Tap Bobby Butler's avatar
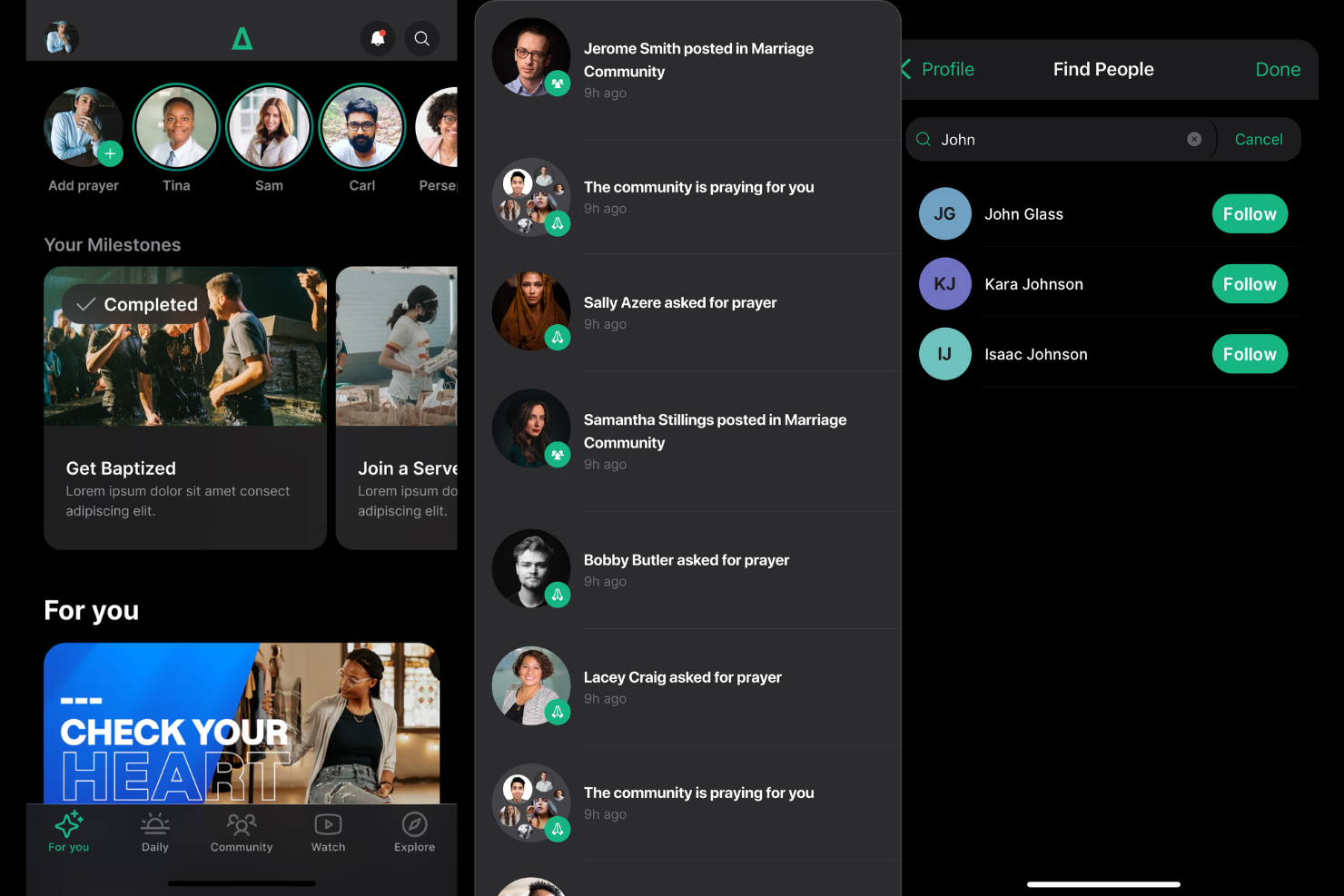Image resolution: width=1344 pixels, height=896 pixels. 531,568
